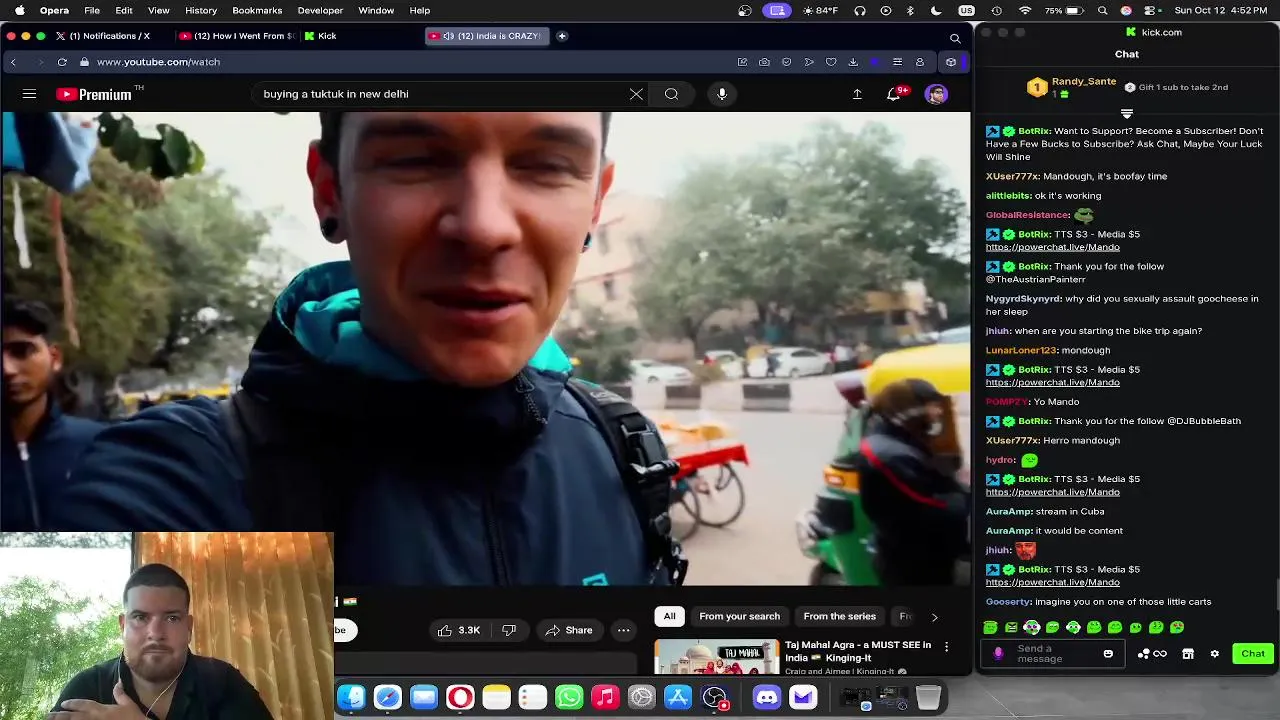This screenshot has width=1280, height=720.
Task: Open Opera Easy Setup sliders icon
Action: pyautogui.click(x=897, y=62)
